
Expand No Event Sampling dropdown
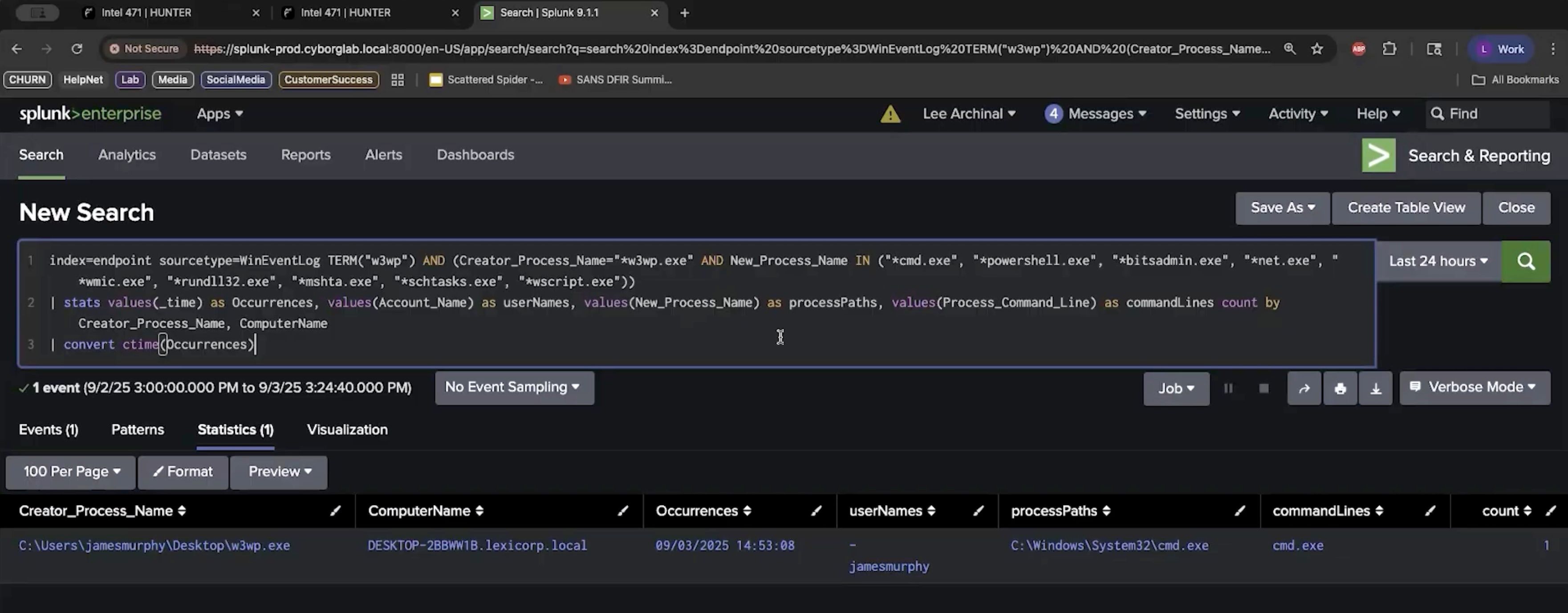[x=513, y=388]
